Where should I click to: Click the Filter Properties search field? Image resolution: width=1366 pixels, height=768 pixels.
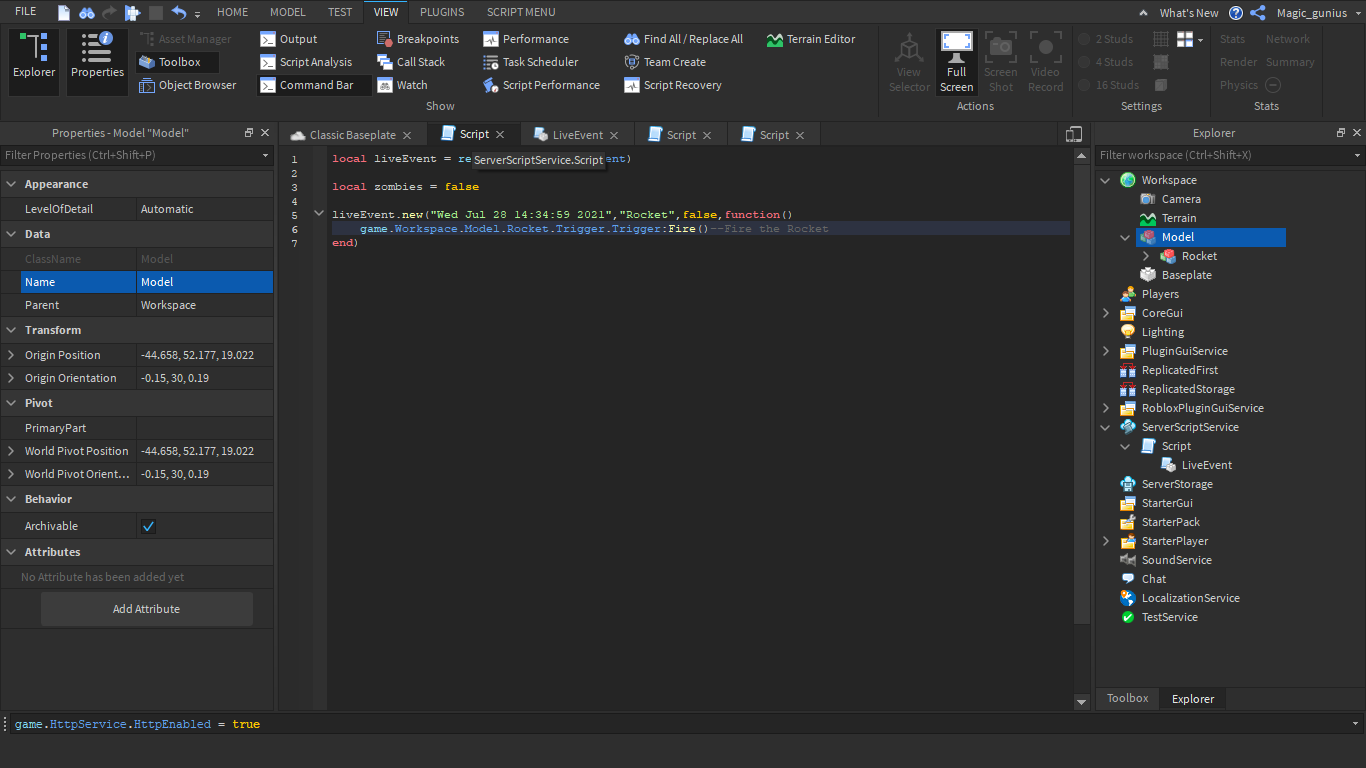[130, 155]
